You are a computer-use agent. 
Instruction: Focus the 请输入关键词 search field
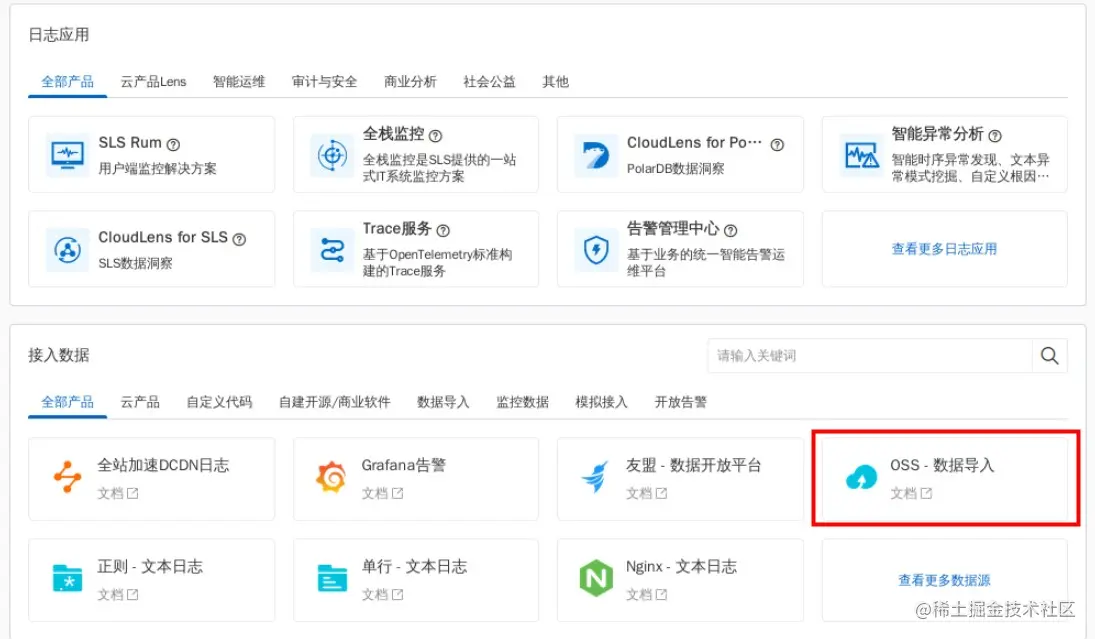870,355
